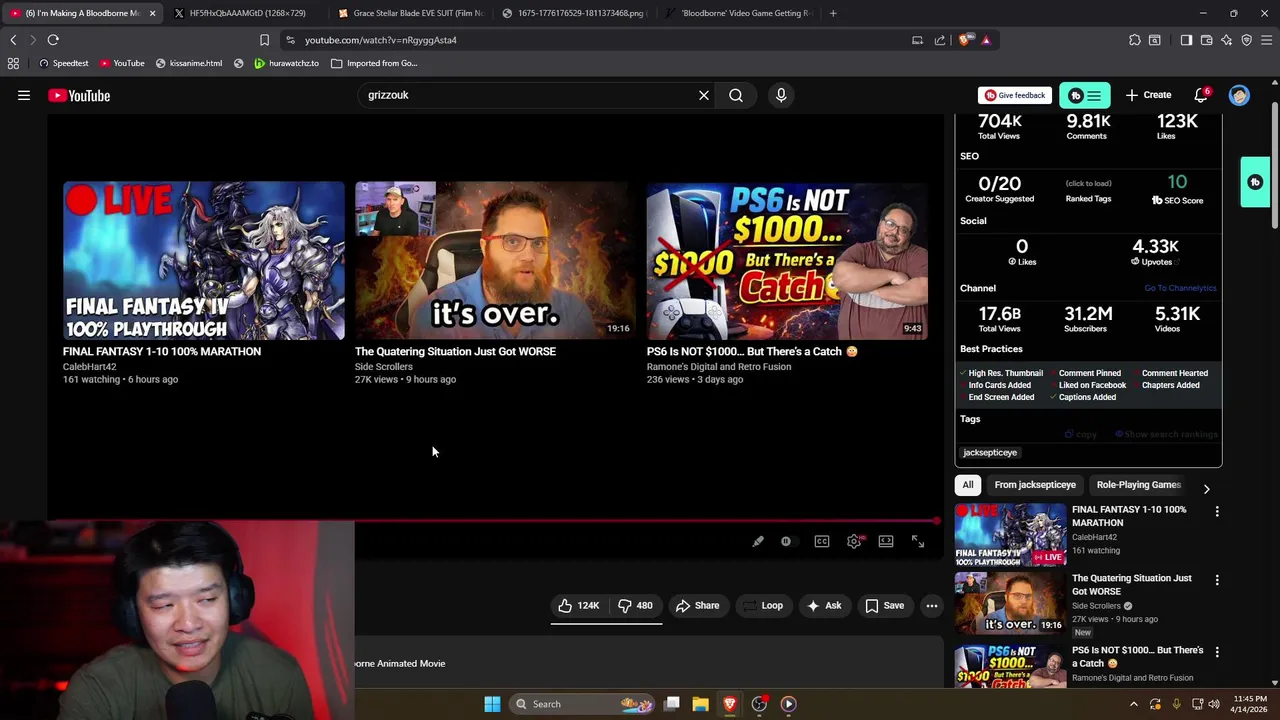Go to the YouTube home logo
Image resolution: width=1280 pixels, height=720 pixels.
[x=79, y=95]
